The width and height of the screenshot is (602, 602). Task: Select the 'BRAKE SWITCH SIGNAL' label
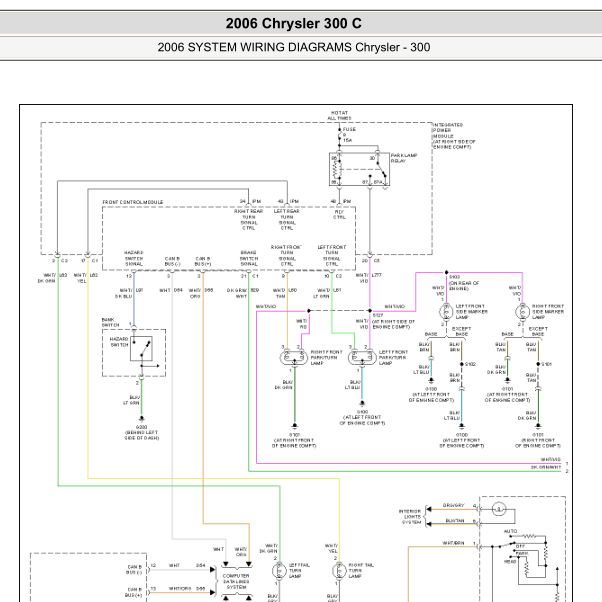click(x=249, y=258)
